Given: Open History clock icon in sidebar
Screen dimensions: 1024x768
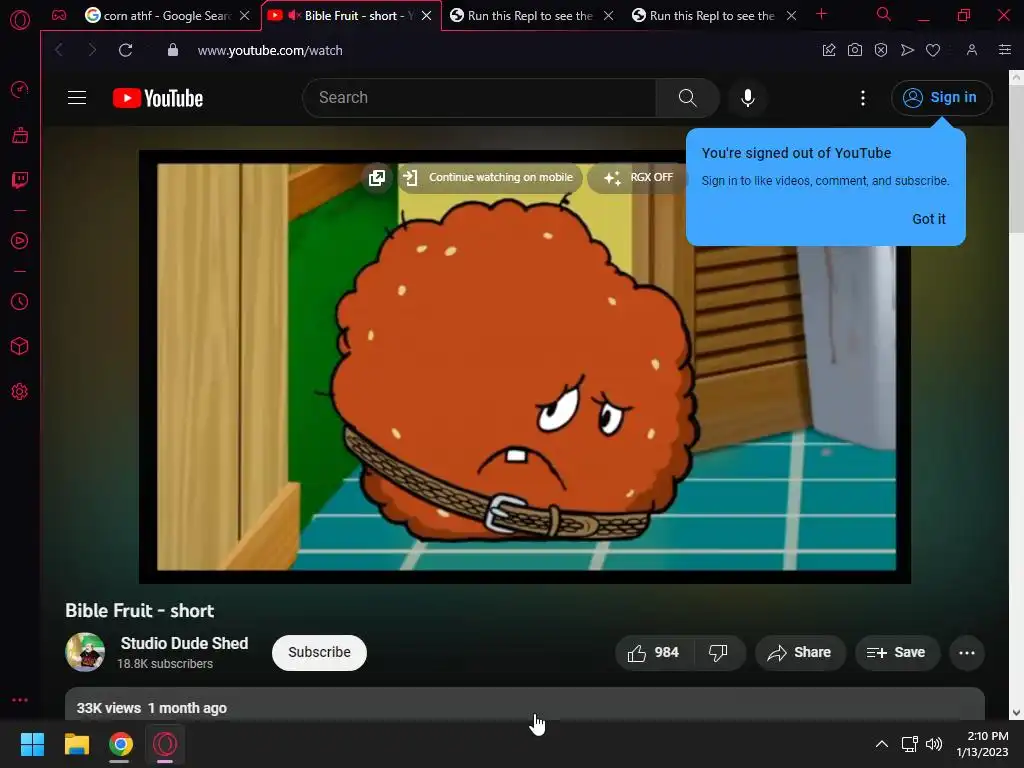Looking at the screenshot, I should [20, 302].
